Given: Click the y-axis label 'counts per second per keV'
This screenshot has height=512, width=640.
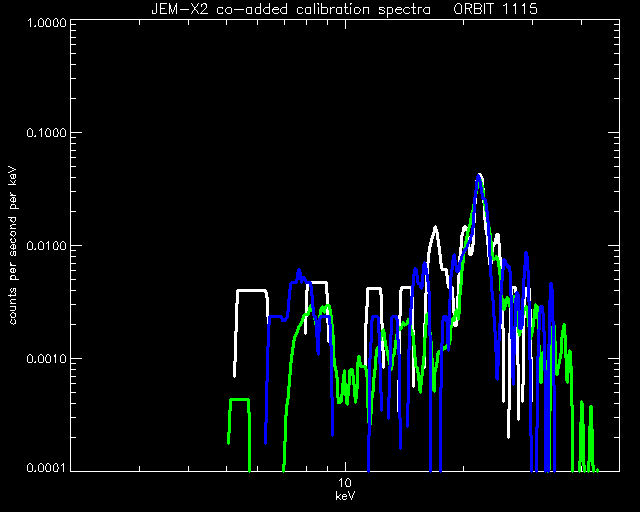Looking at the screenshot, I should coord(13,246).
